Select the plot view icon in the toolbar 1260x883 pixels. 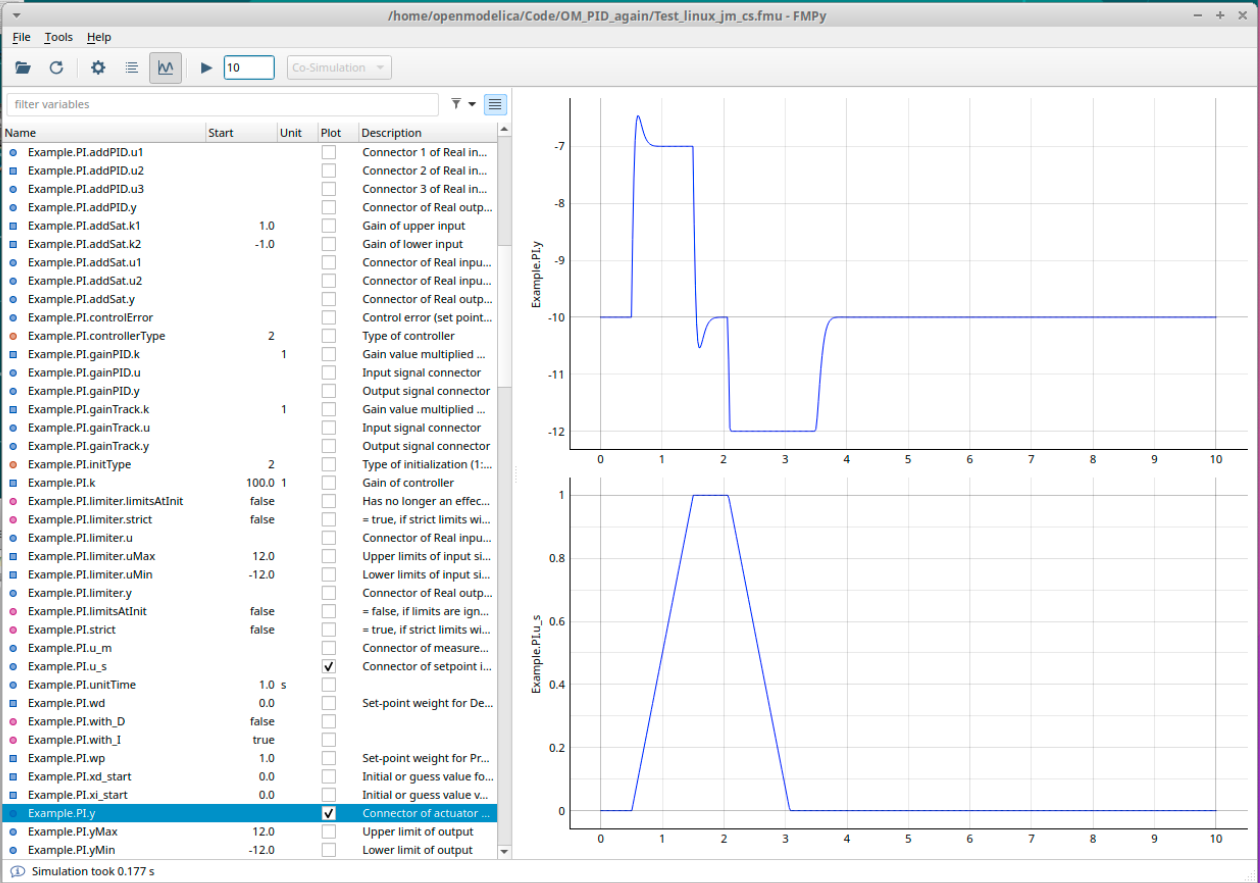[x=165, y=67]
